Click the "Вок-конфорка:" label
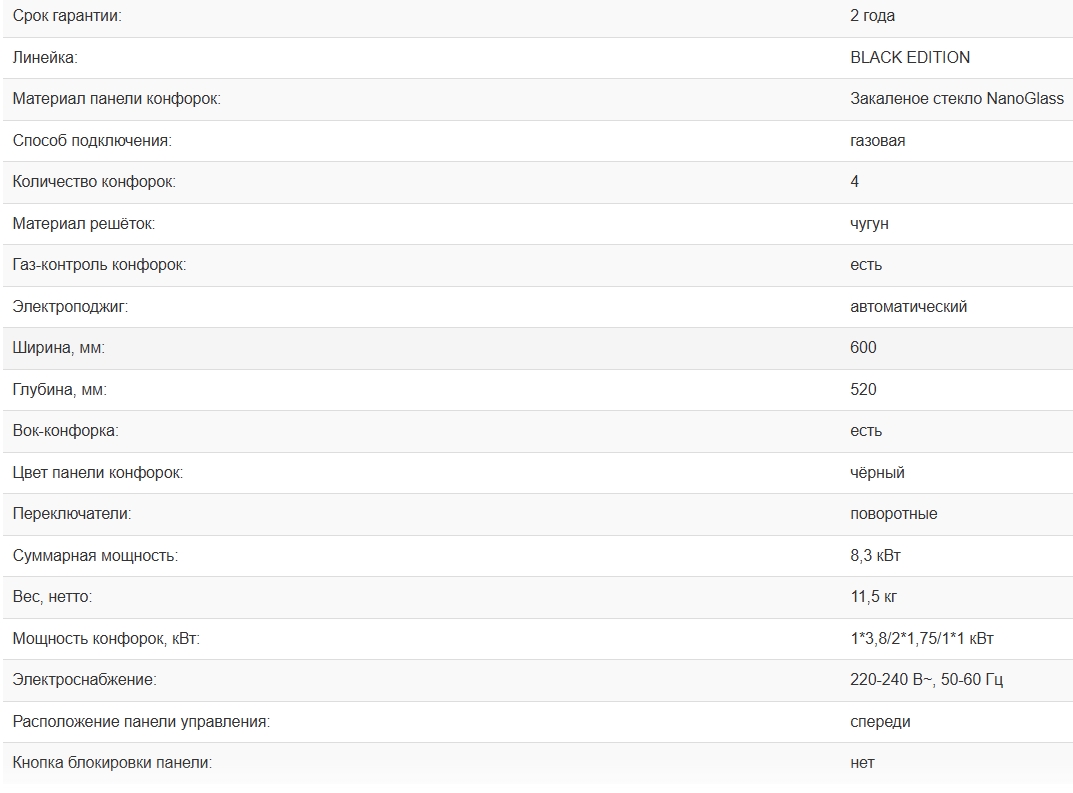The width and height of the screenshot is (1073, 793). tap(65, 431)
